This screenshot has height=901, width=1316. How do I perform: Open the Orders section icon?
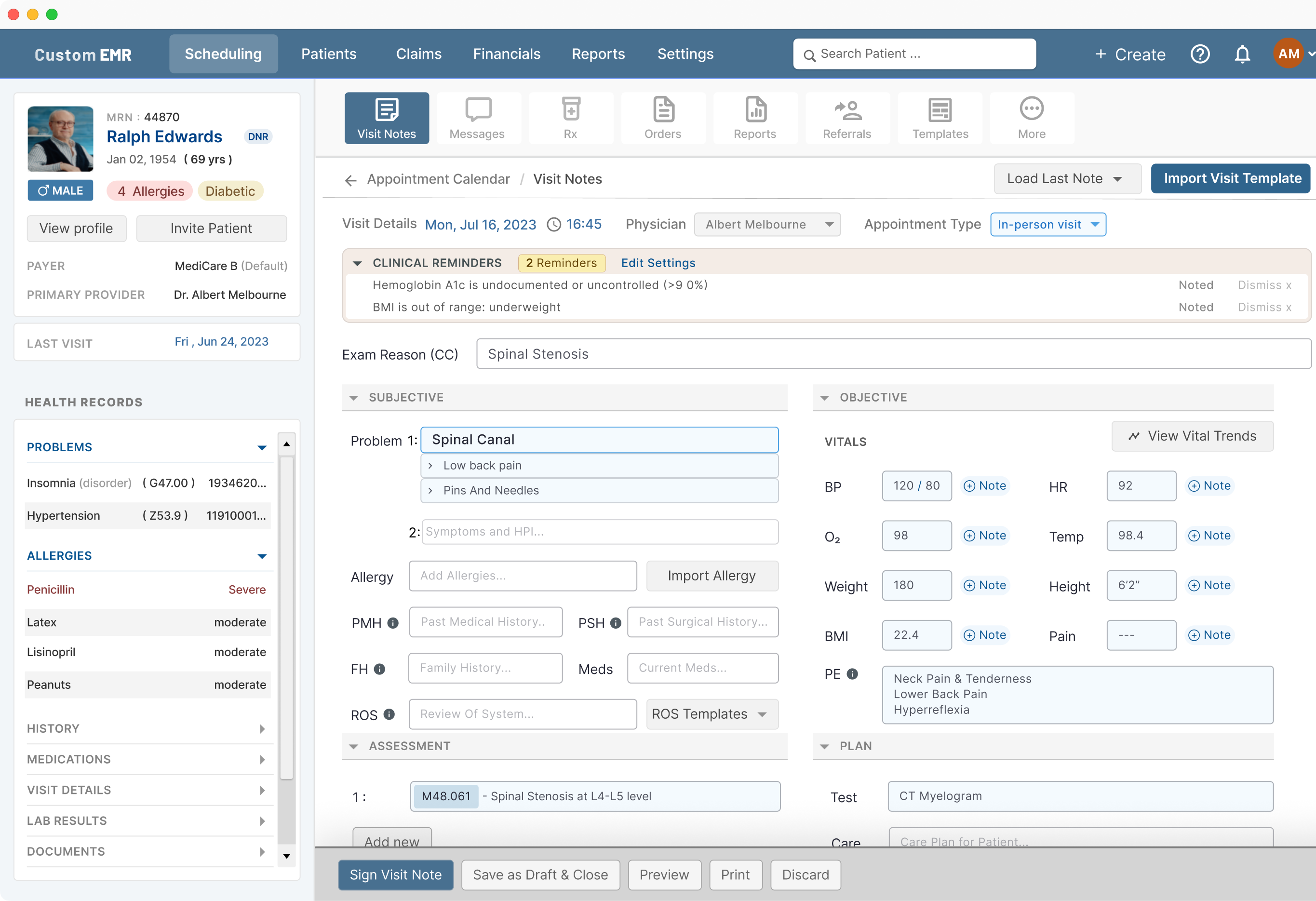tap(662, 117)
